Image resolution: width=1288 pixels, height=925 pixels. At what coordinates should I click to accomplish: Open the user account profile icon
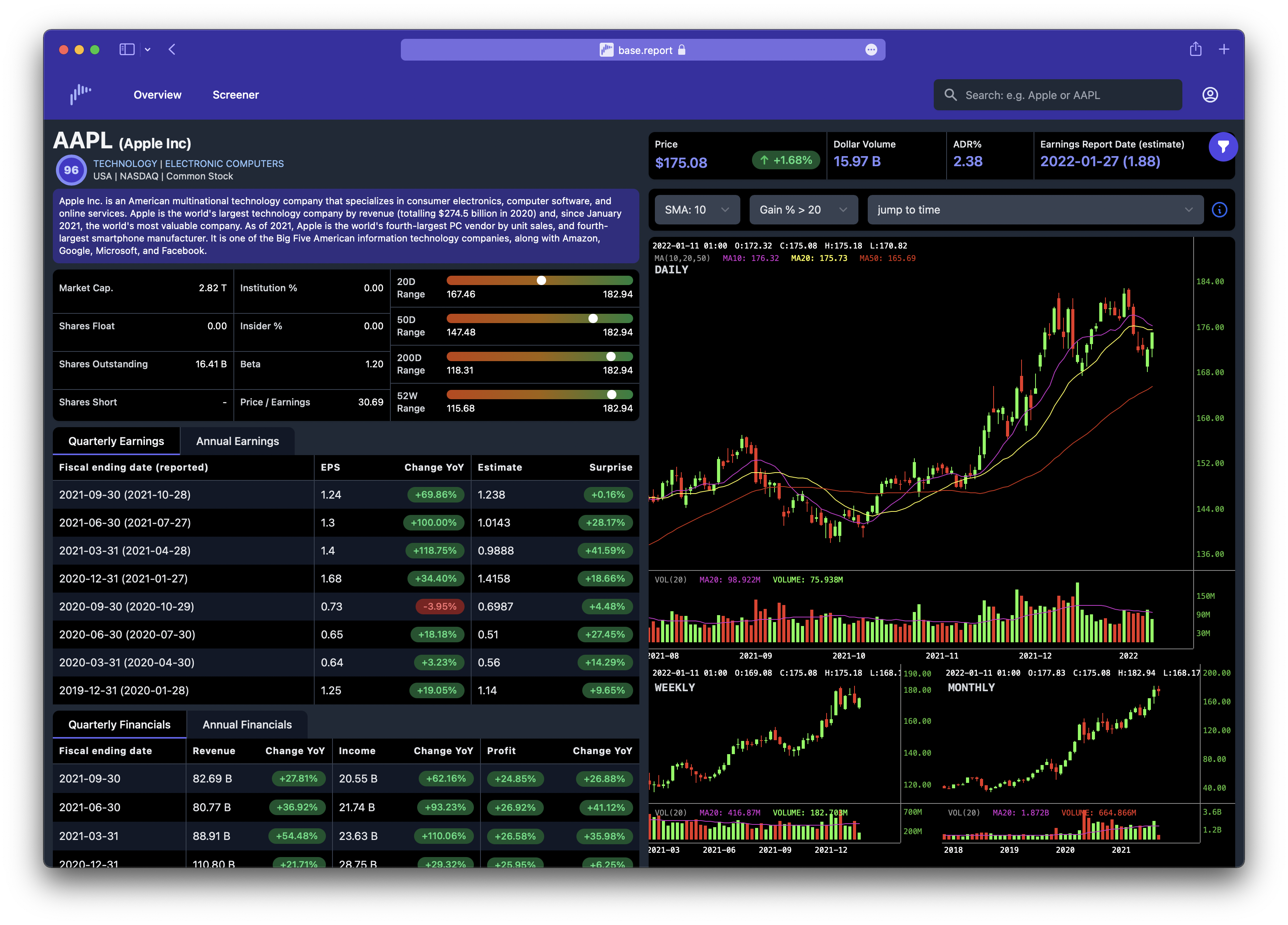[x=1210, y=94]
